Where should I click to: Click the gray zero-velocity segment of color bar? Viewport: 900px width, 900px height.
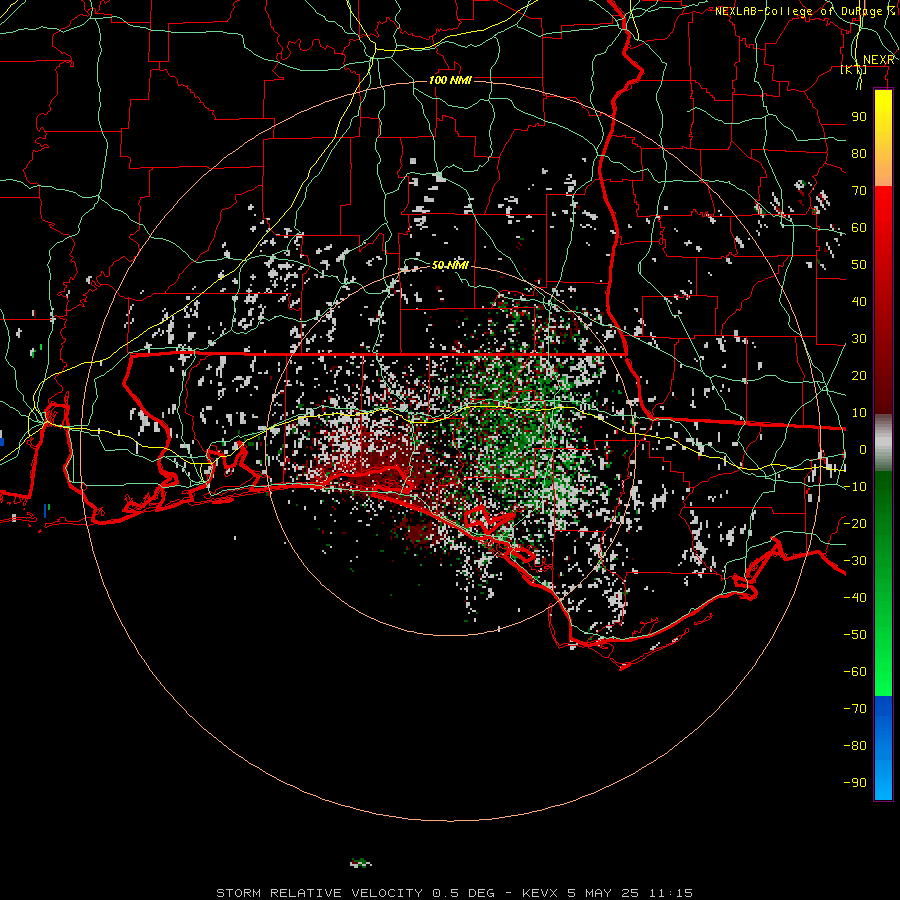click(883, 443)
